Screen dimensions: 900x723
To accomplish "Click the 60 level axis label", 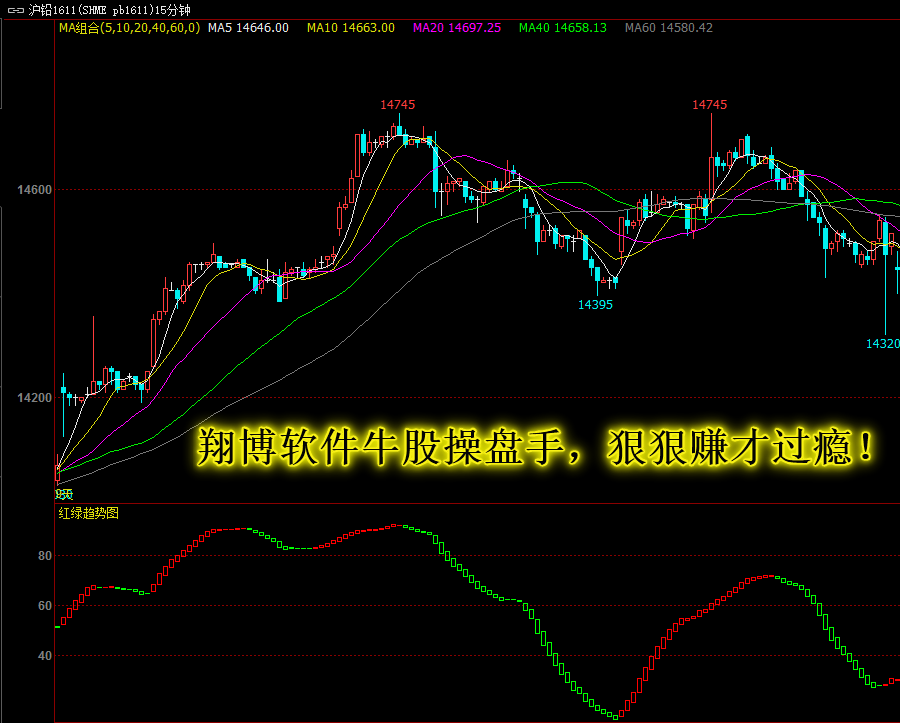I will point(45,605).
